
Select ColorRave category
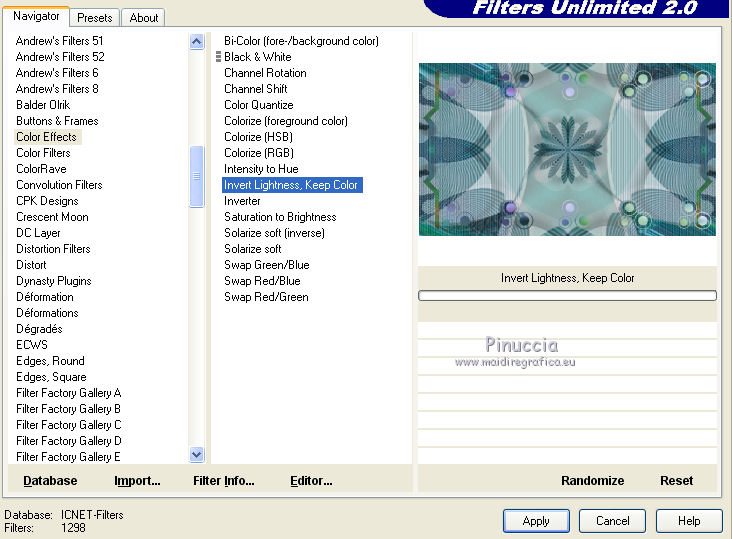point(41,169)
